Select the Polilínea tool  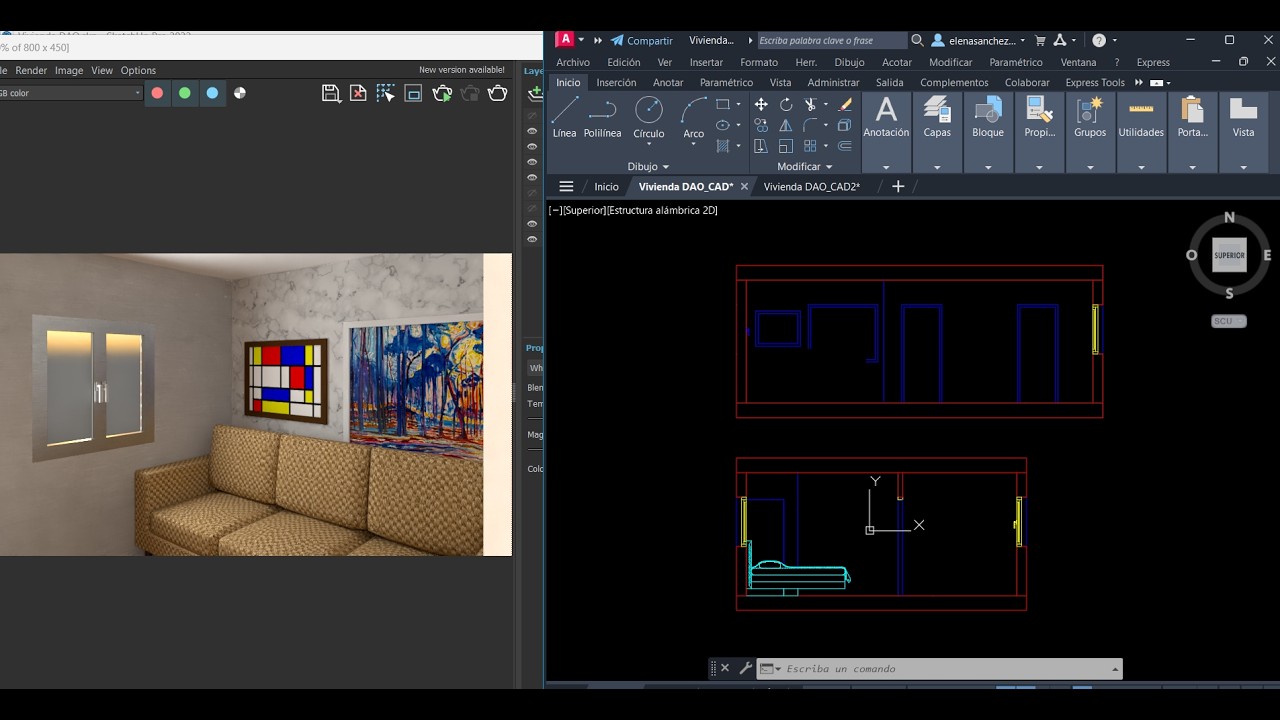[602, 118]
